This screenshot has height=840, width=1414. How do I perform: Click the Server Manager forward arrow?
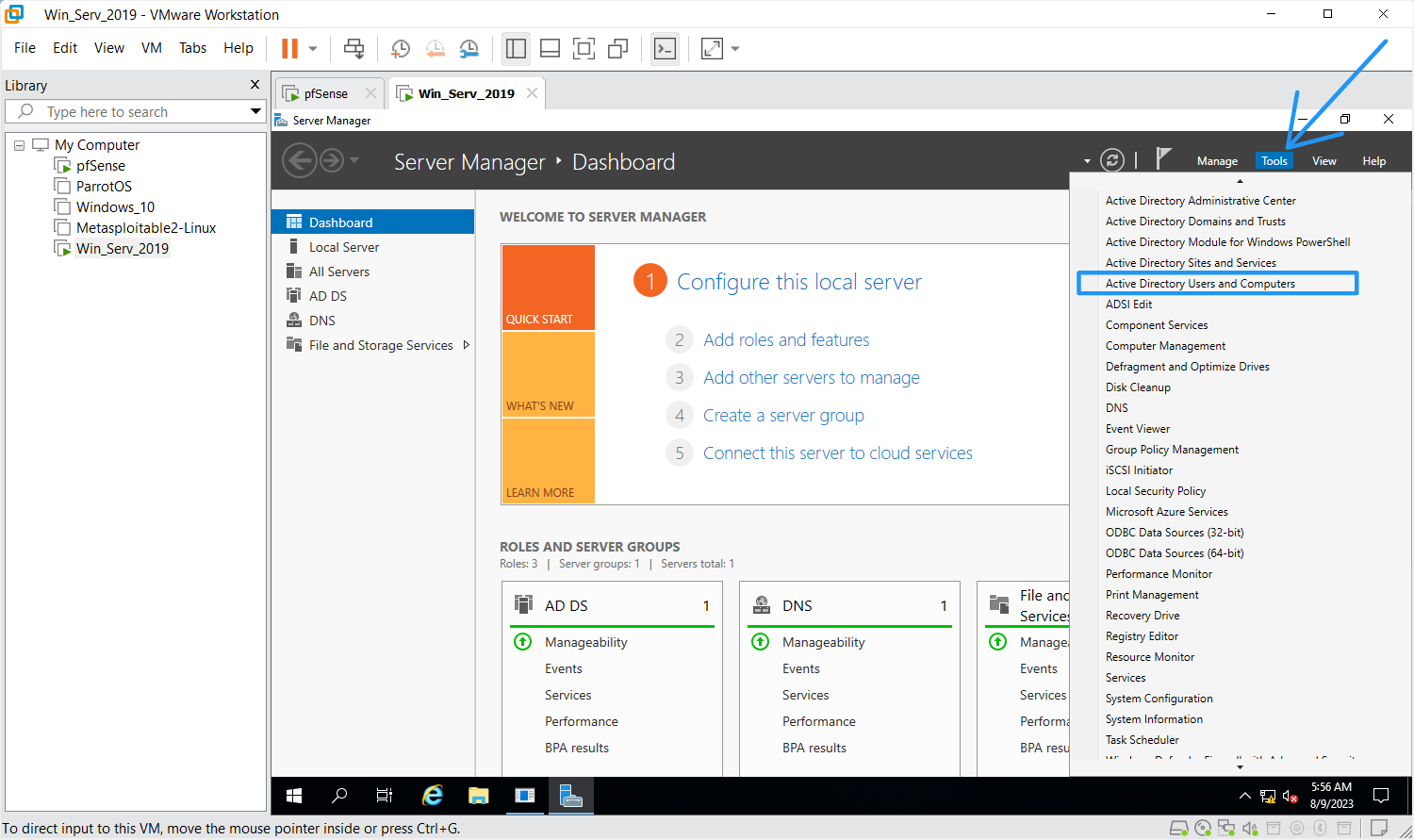pos(332,161)
